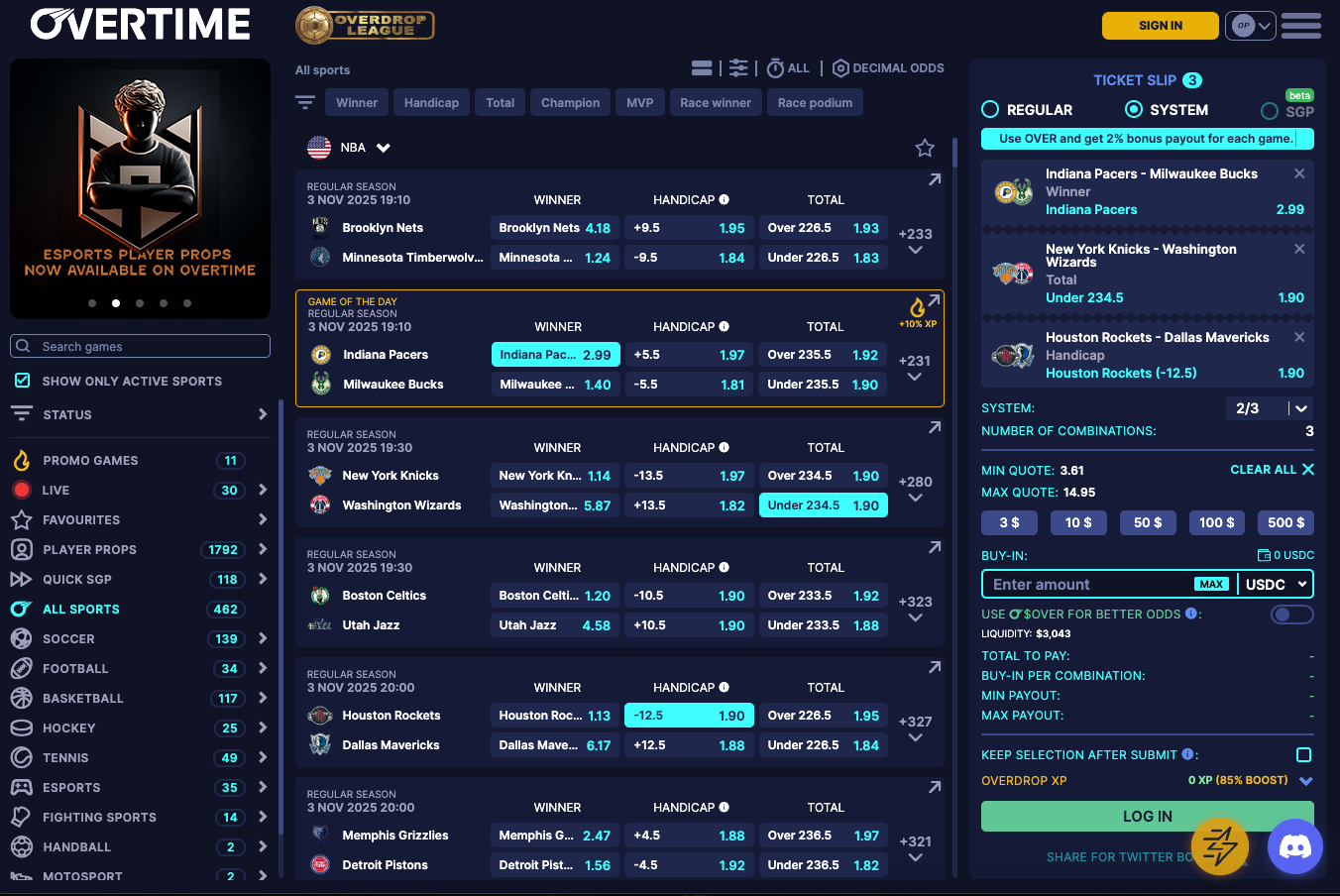Set buy-in to 50 $ preset
This screenshot has height=896, width=1340.
pyautogui.click(x=1148, y=522)
